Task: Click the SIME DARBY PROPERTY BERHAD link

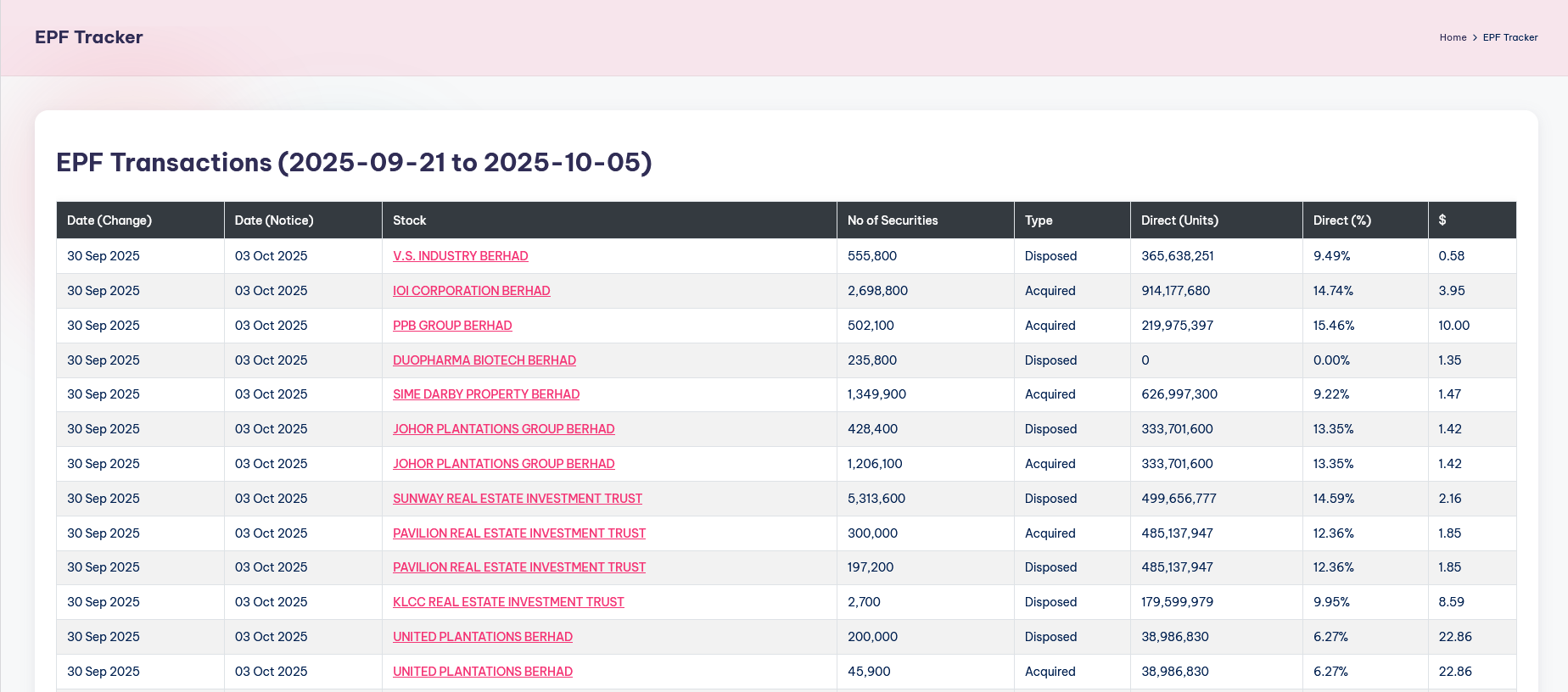Action: pyautogui.click(x=485, y=394)
